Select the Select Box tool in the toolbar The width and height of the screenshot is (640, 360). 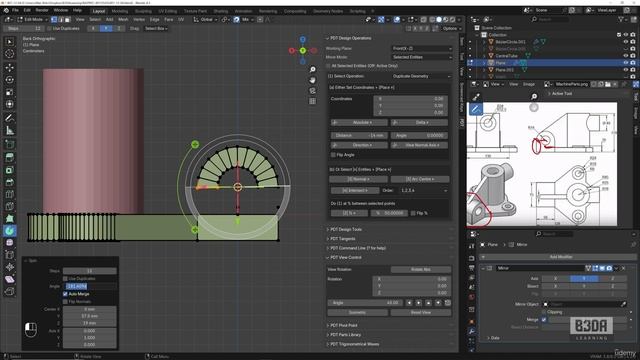10,42
